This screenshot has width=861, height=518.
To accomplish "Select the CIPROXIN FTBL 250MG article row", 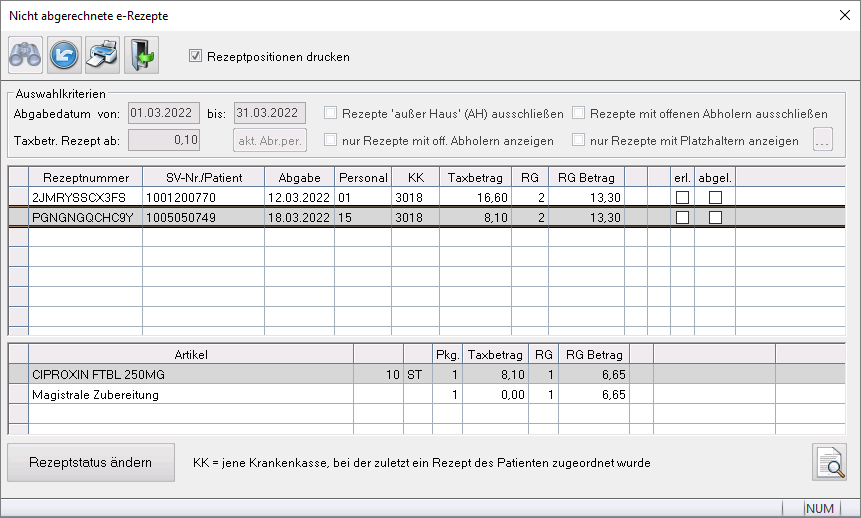I will (190, 375).
